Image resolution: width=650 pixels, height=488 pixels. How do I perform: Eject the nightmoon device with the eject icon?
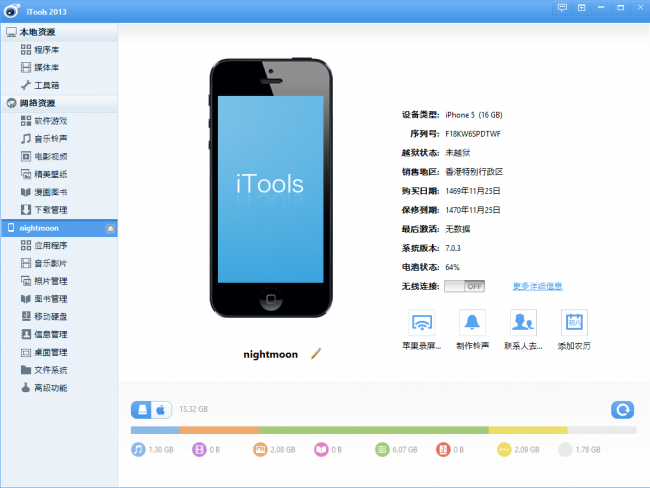click(x=110, y=228)
